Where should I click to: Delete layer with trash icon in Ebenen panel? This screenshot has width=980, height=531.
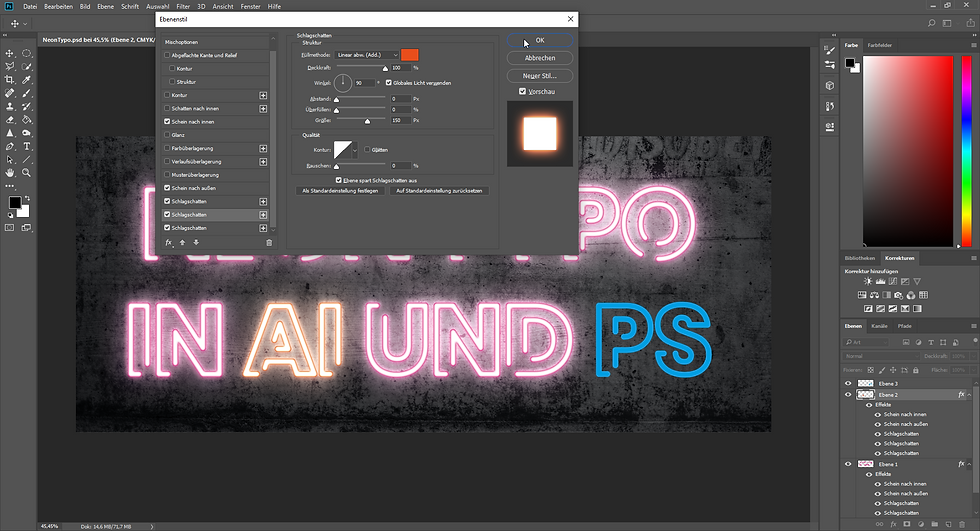point(962,524)
